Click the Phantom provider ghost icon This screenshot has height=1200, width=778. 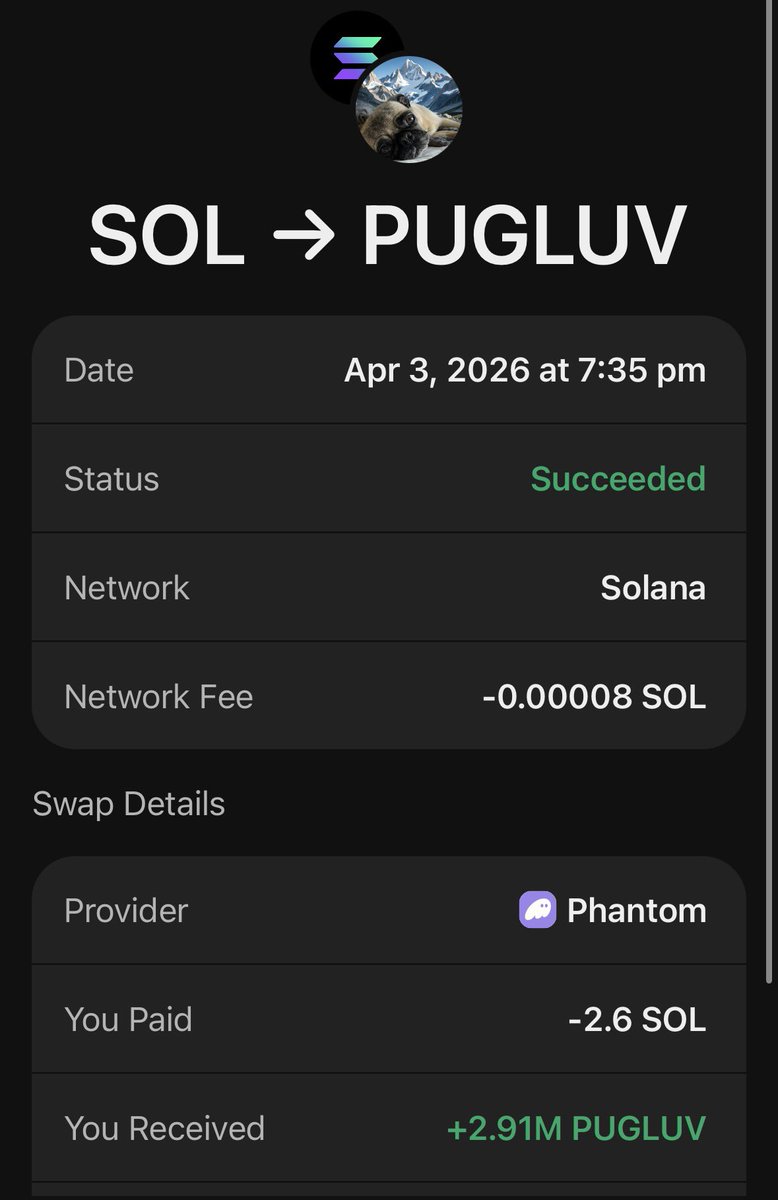tap(537, 910)
